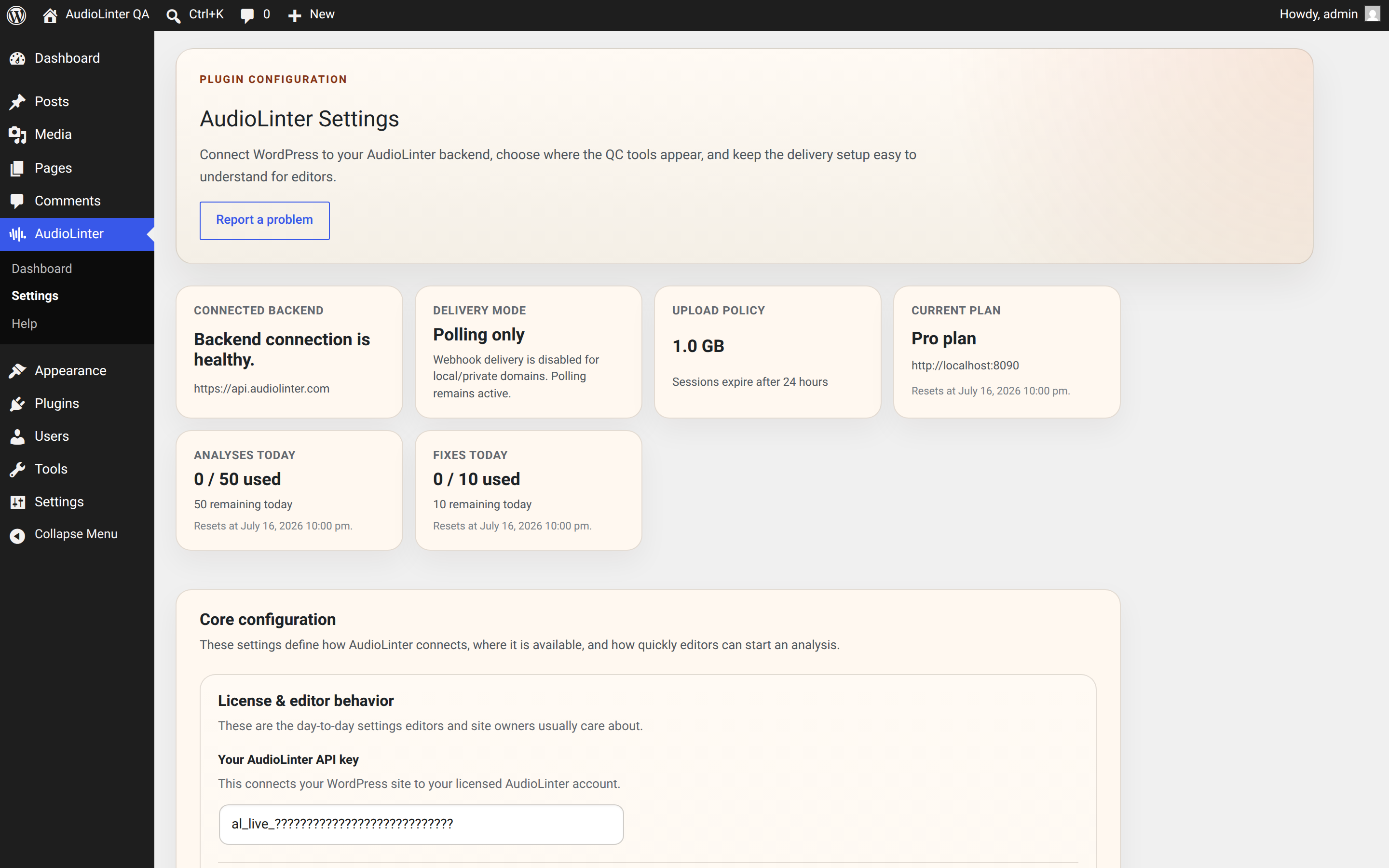Click Ctrl+K search shortcut text

pos(206,14)
